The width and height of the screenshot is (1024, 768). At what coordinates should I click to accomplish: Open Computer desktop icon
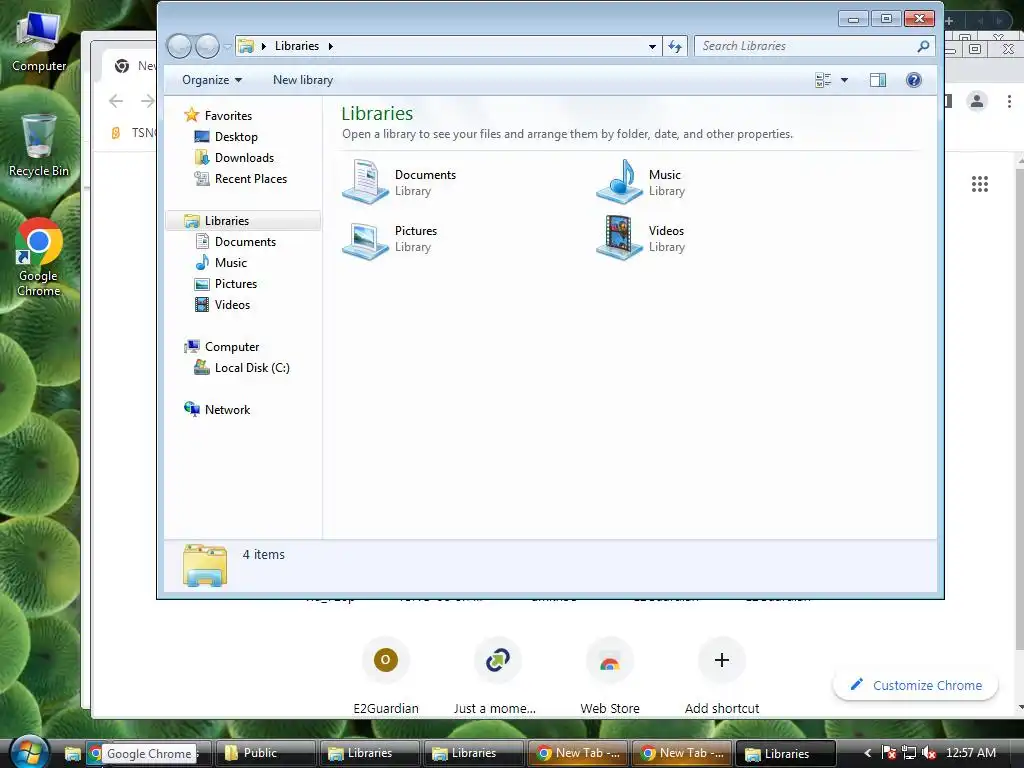(x=39, y=41)
